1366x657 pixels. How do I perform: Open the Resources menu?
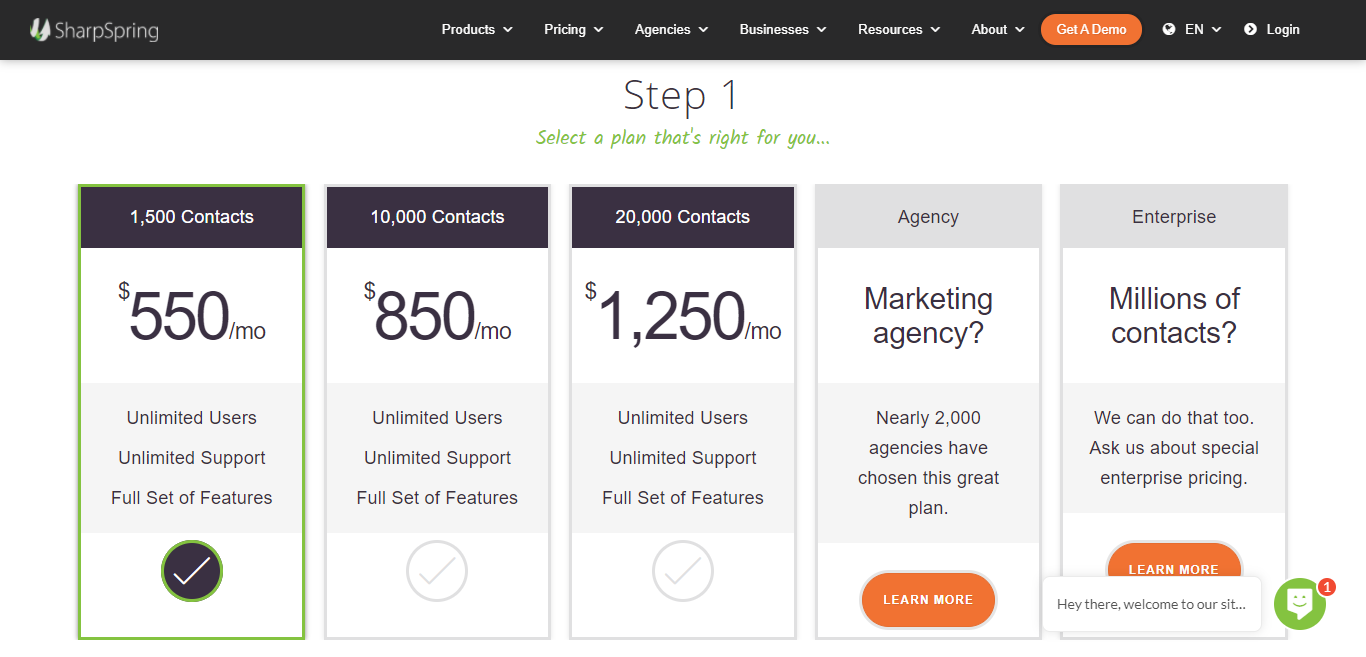(899, 30)
